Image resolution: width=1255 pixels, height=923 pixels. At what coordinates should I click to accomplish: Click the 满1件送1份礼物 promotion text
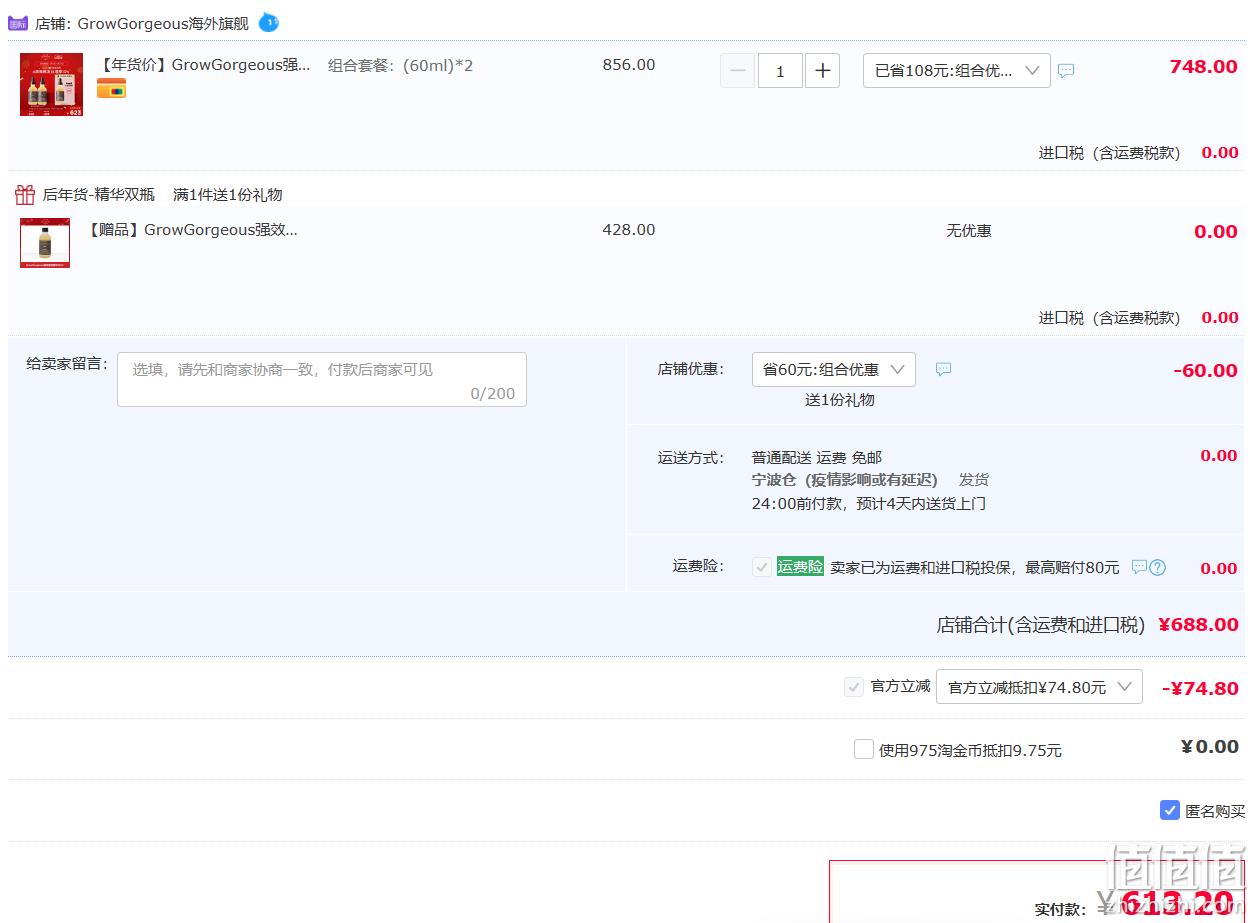point(228,195)
